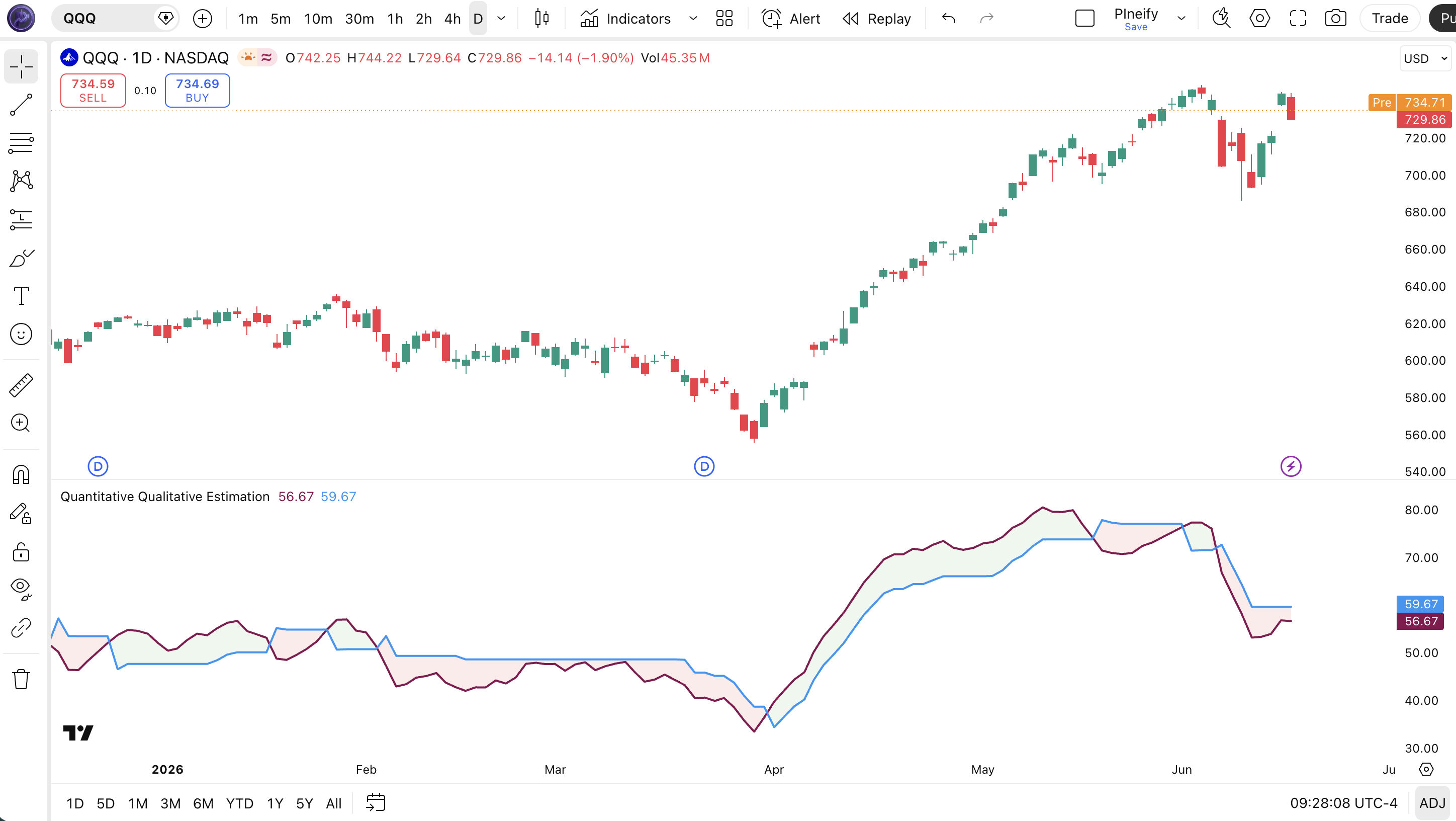This screenshot has height=821, width=1456.
Task: Select the 30m timeframe
Action: click(359, 19)
